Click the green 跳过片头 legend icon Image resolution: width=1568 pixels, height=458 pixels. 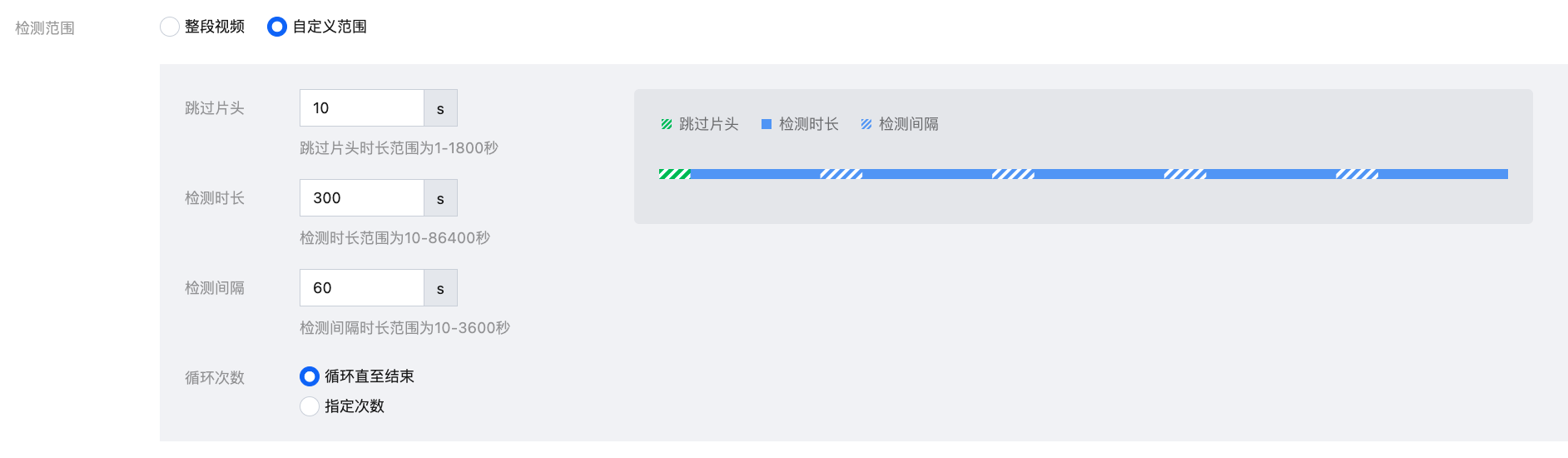tap(667, 124)
